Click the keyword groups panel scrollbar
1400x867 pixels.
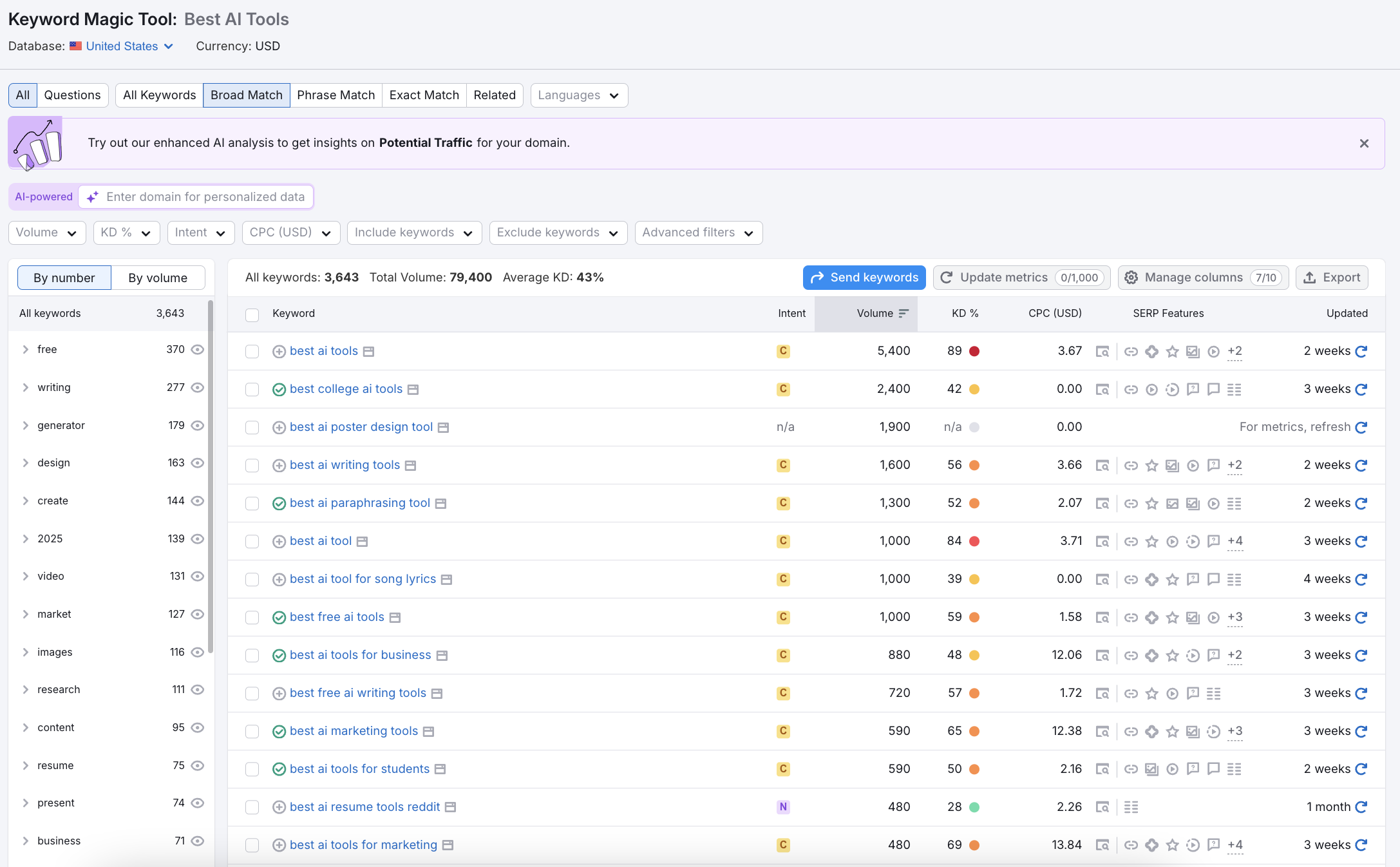[x=211, y=477]
